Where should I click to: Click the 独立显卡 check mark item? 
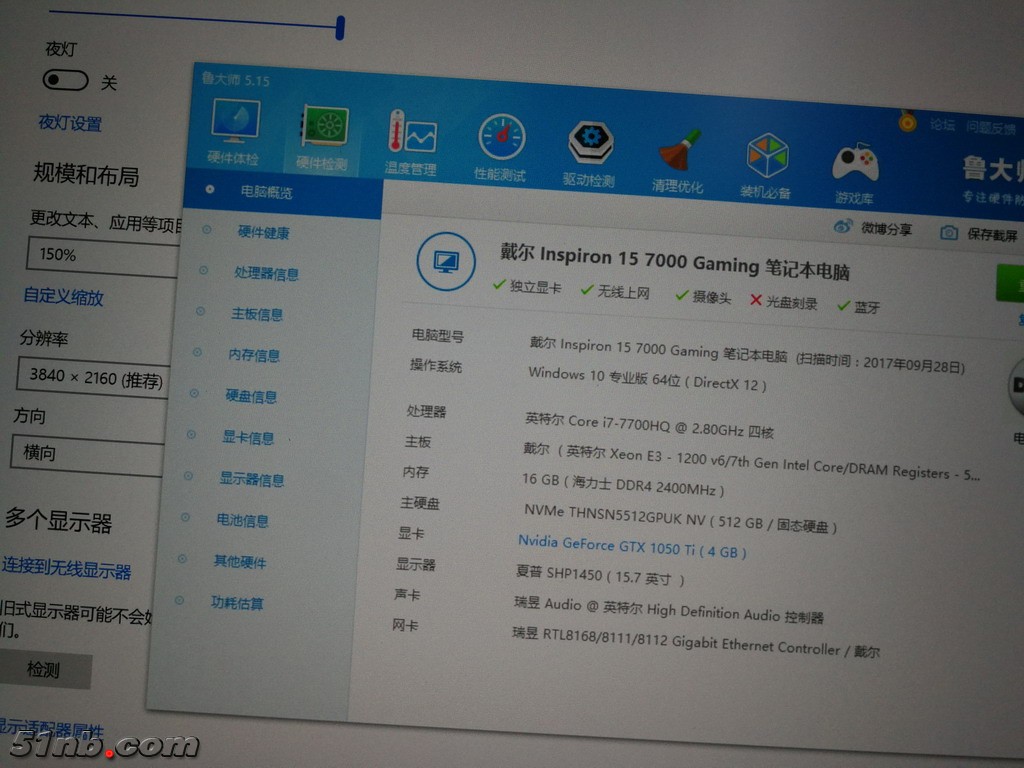click(x=528, y=287)
